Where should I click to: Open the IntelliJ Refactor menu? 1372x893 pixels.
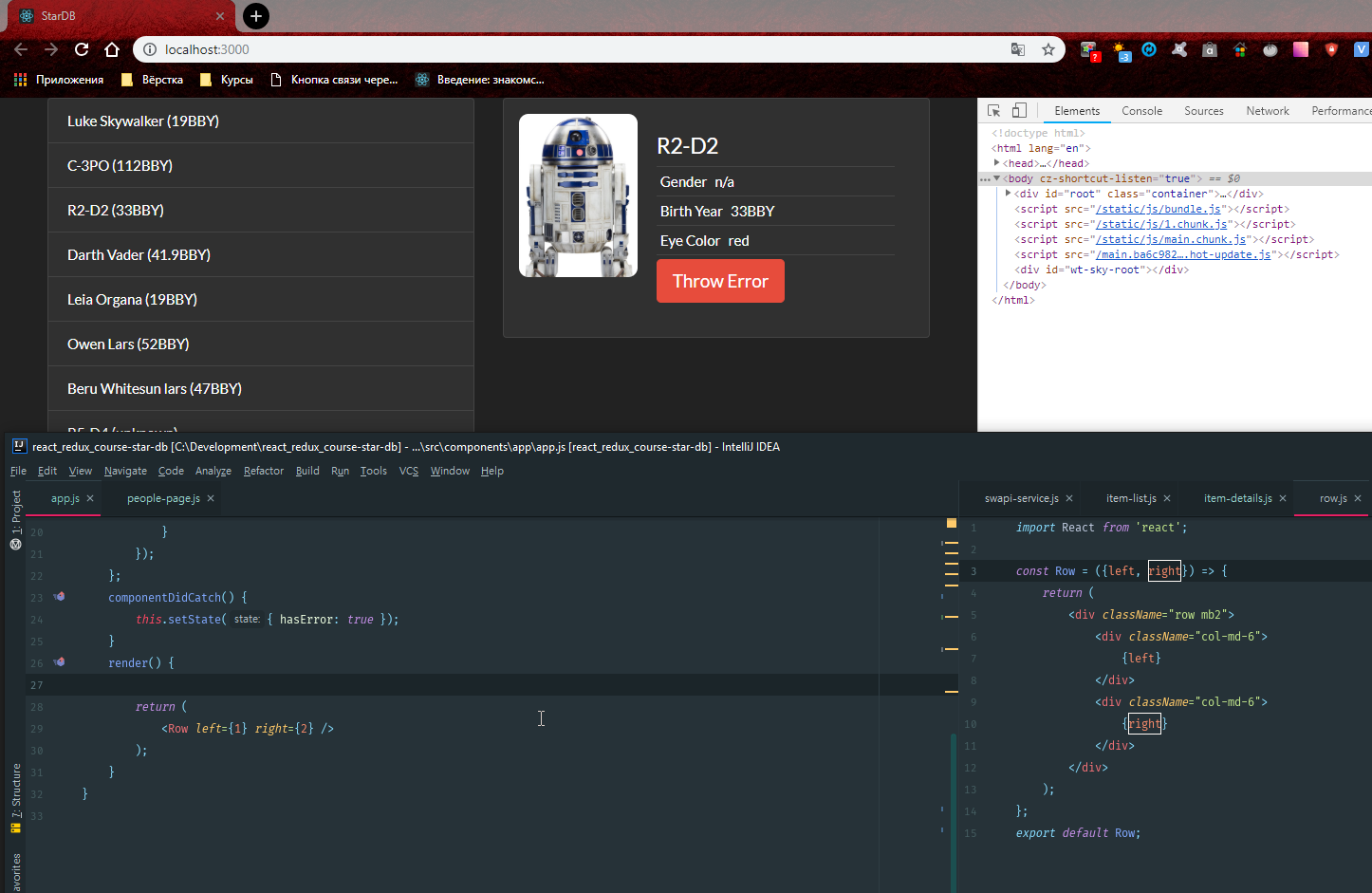[263, 471]
